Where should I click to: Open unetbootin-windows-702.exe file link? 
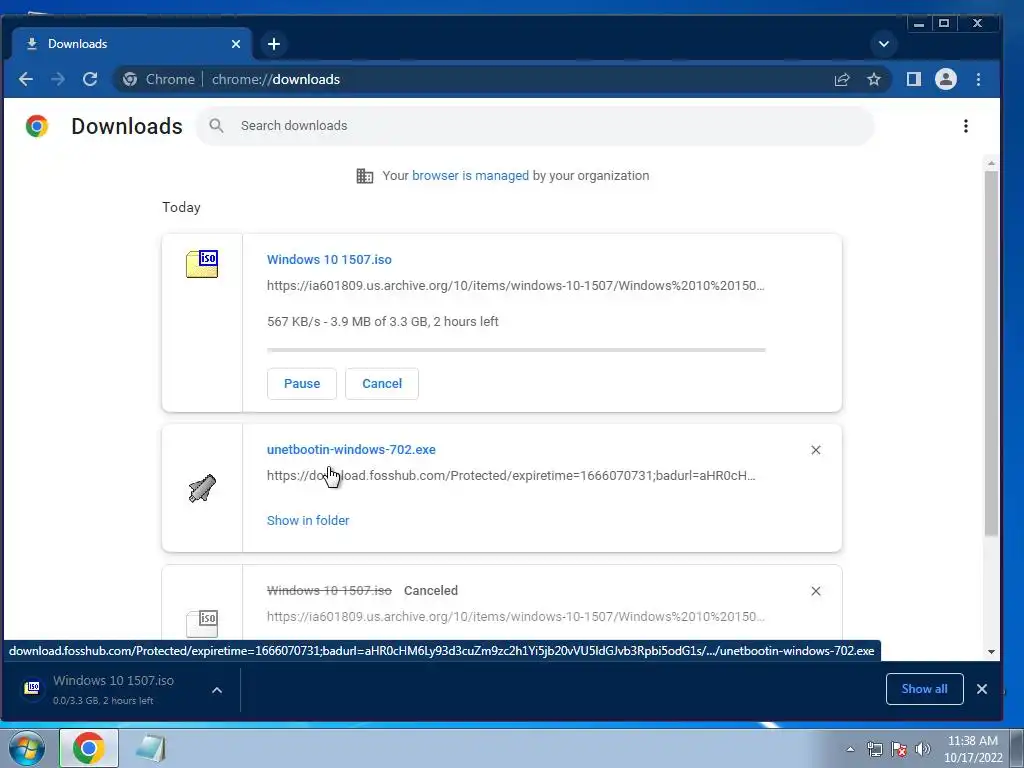point(351,449)
